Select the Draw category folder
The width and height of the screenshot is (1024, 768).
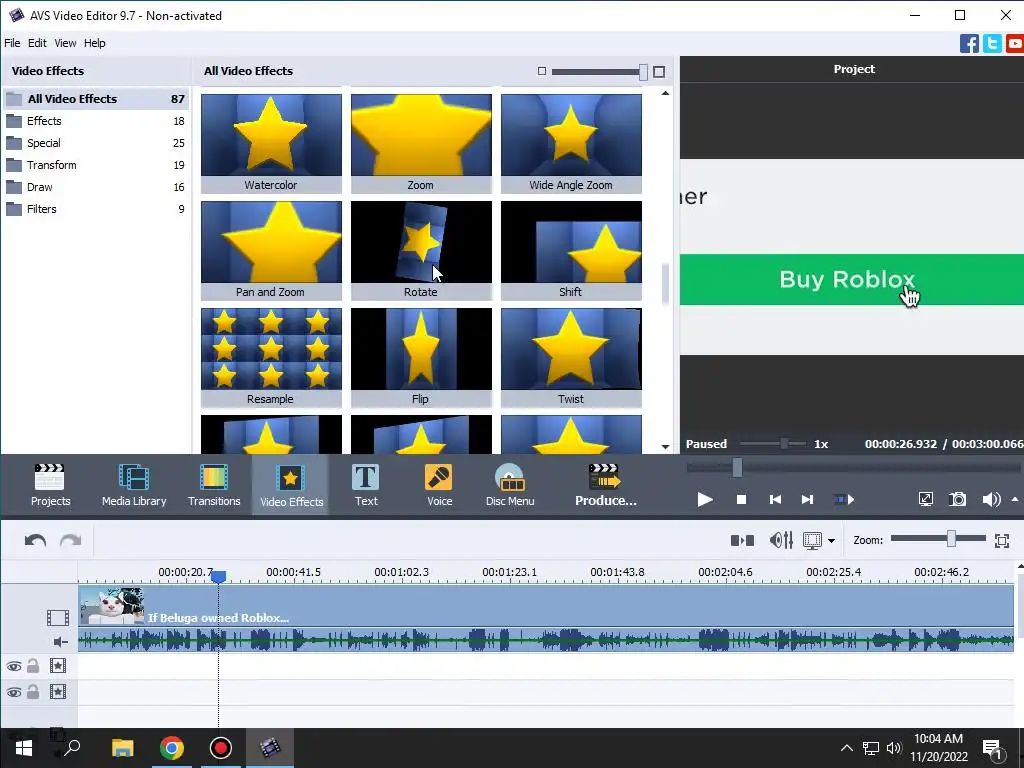point(96,187)
